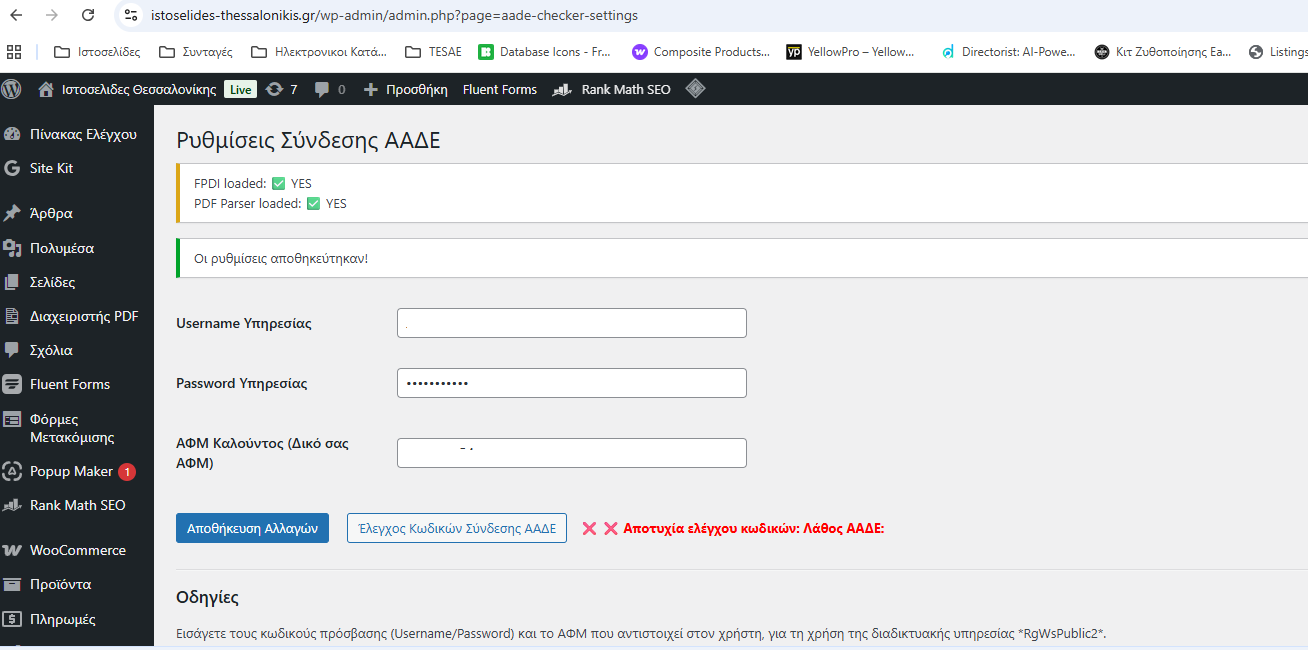Click Προσθήκη in admin bar

click(x=417, y=89)
